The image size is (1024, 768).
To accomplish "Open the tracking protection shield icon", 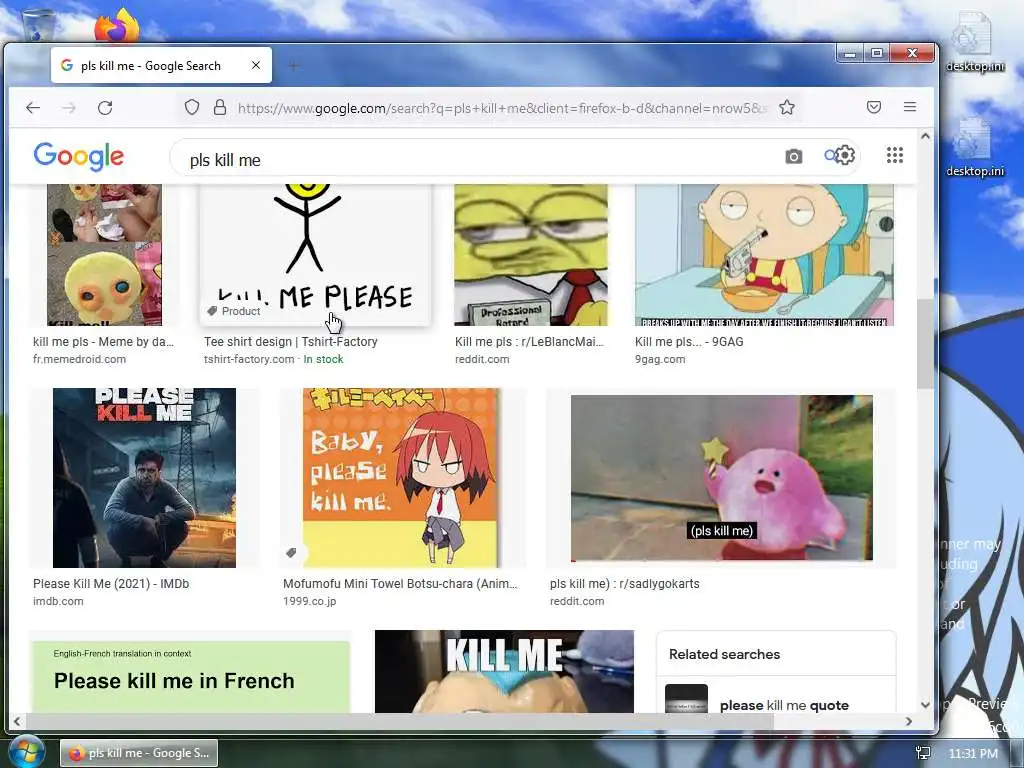I will click(x=191, y=107).
